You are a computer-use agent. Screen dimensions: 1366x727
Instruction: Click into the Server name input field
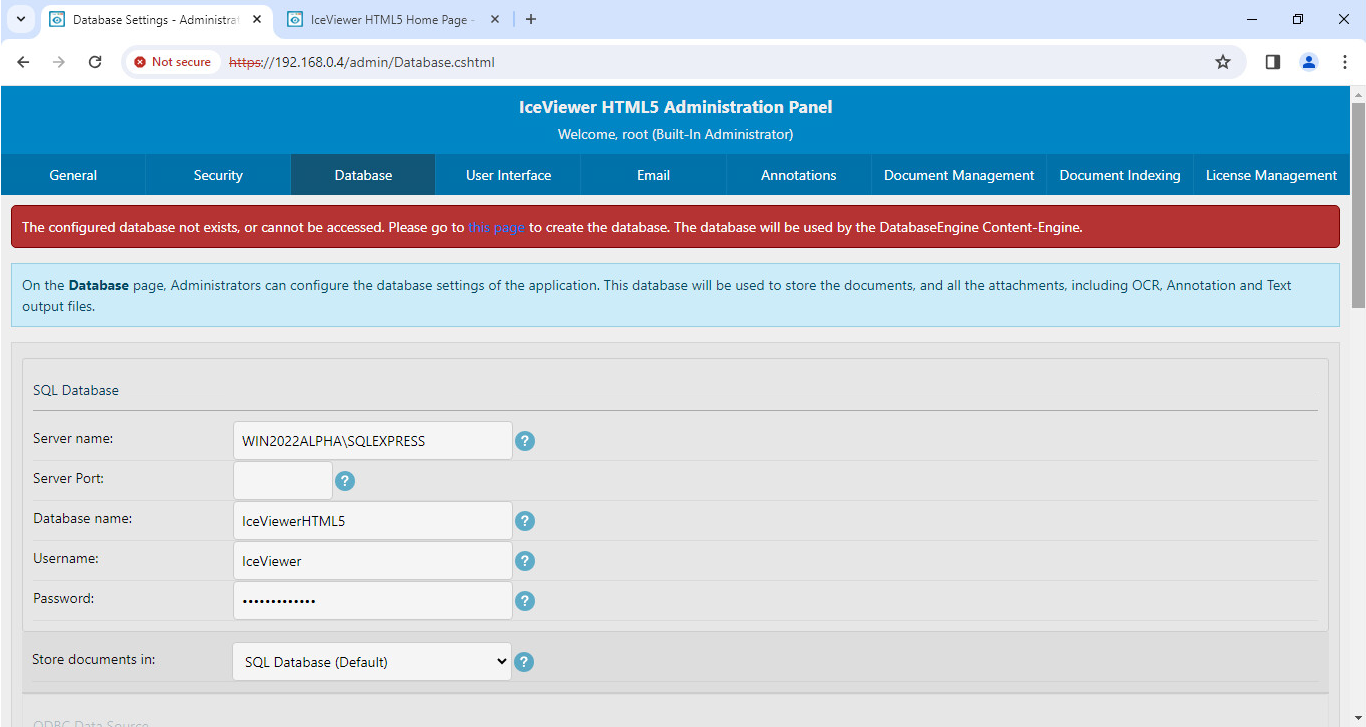pyautogui.click(x=372, y=441)
